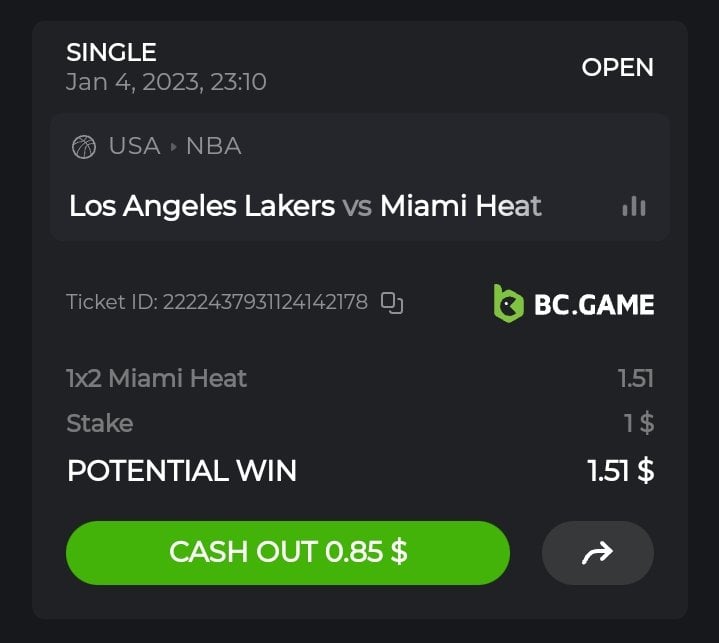This screenshot has height=643, width=719.
Task: Click the breadcrumb arrow between USA and NBA
Action: pyautogui.click(x=173, y=147)
